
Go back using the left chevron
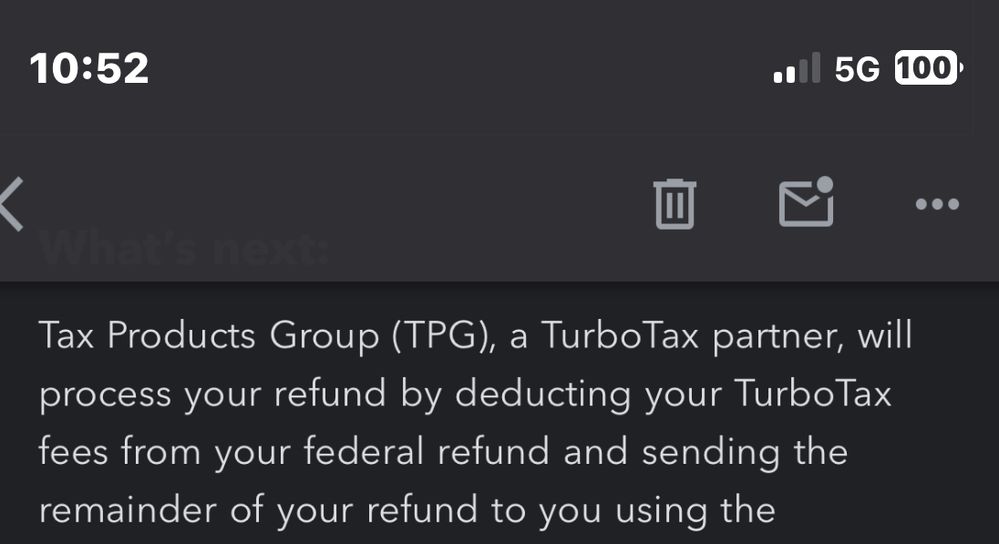12,205
